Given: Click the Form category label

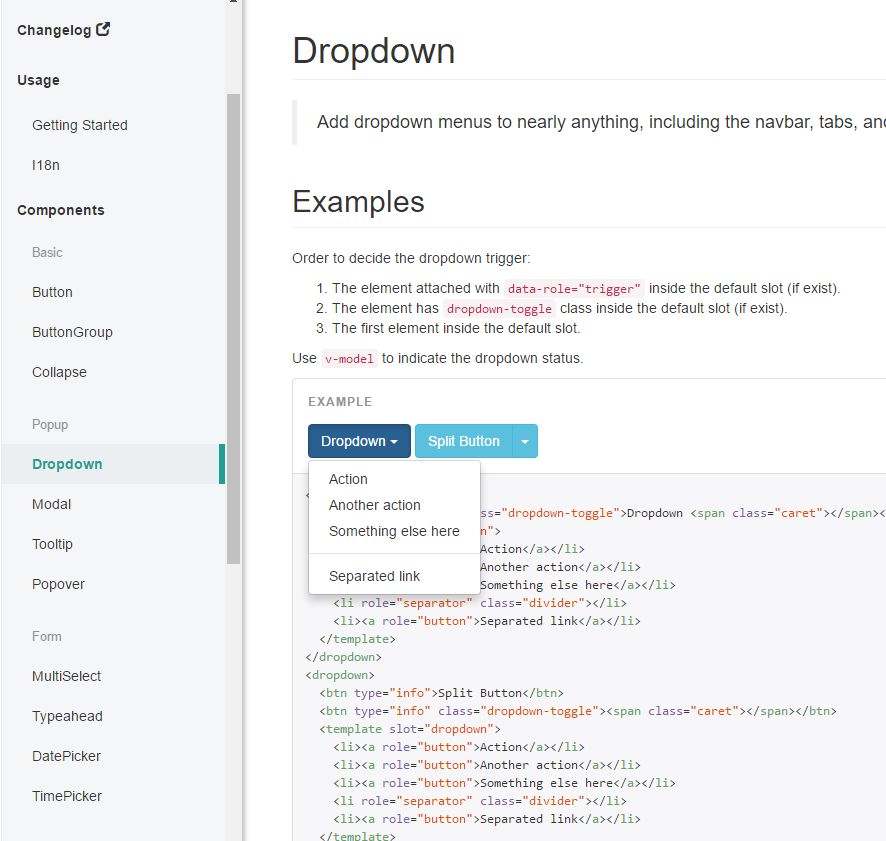Looking at the screenshot, I should point(47,636).
